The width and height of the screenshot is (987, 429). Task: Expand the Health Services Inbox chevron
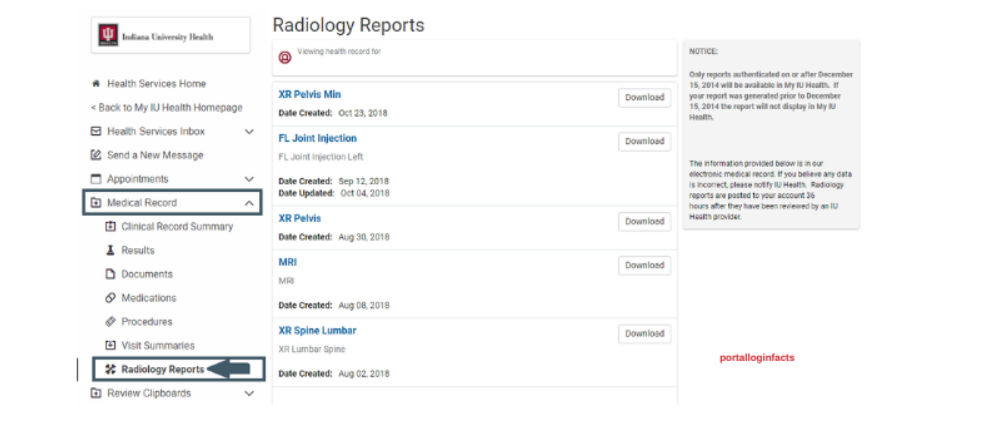click(x=249, y=131)
